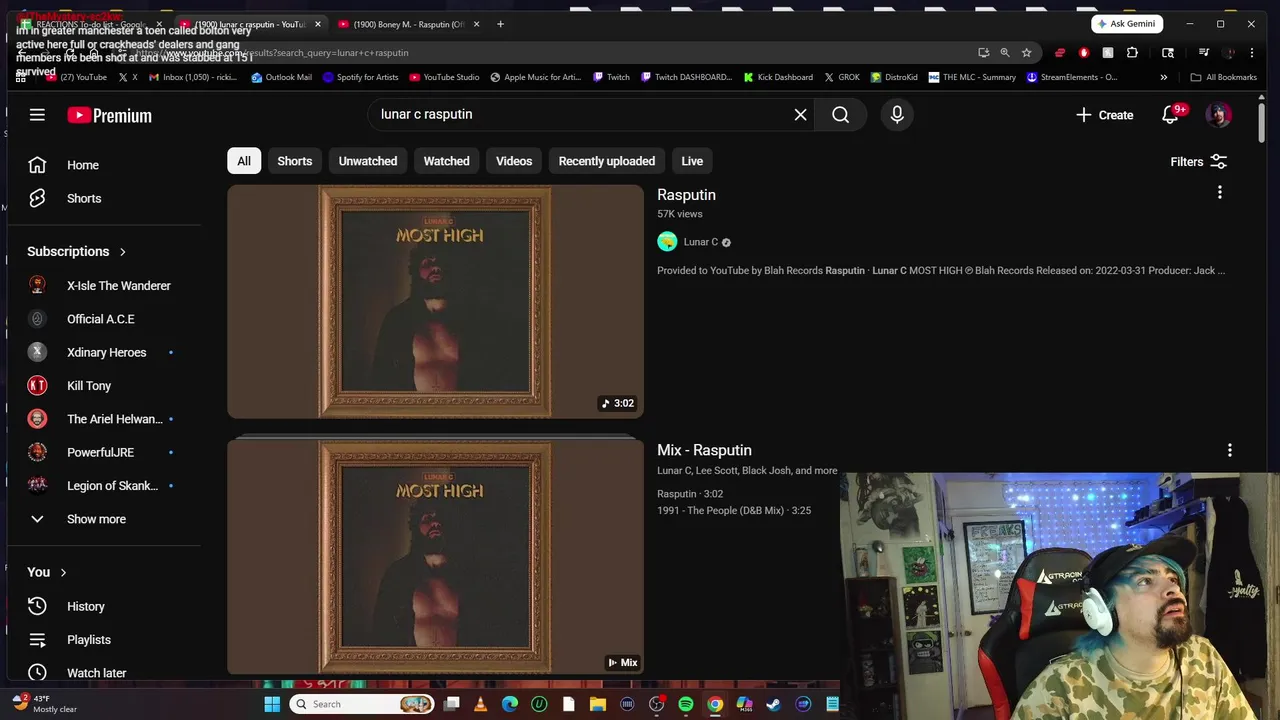Expand the You section arrow
The height and width of the screenshot is (720, 1280).
point(63,572)
